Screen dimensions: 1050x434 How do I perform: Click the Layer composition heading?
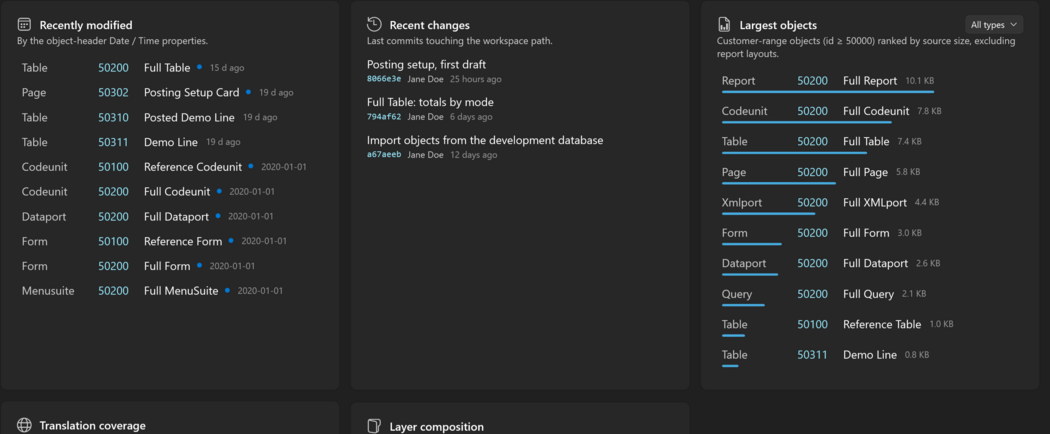click(x=437, y=427)
